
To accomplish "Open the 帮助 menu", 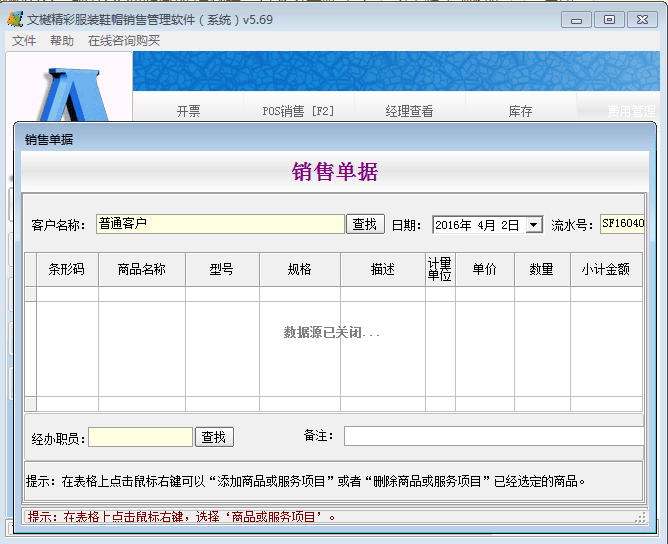I will [62, 41].
